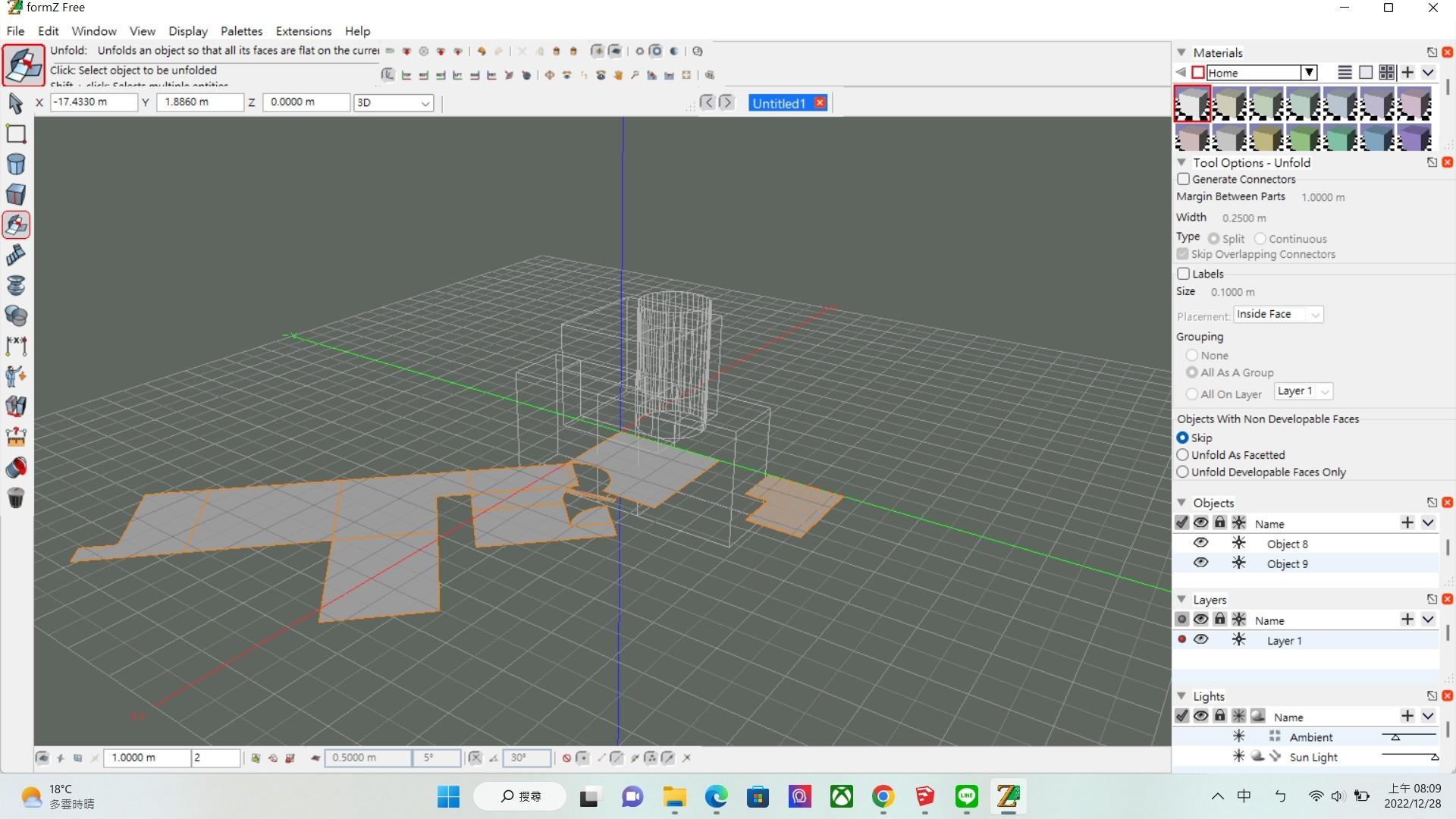The image size is (1456, 819).
Task: Select Unfold Developable Faces Only
Action: (1182, 472)
